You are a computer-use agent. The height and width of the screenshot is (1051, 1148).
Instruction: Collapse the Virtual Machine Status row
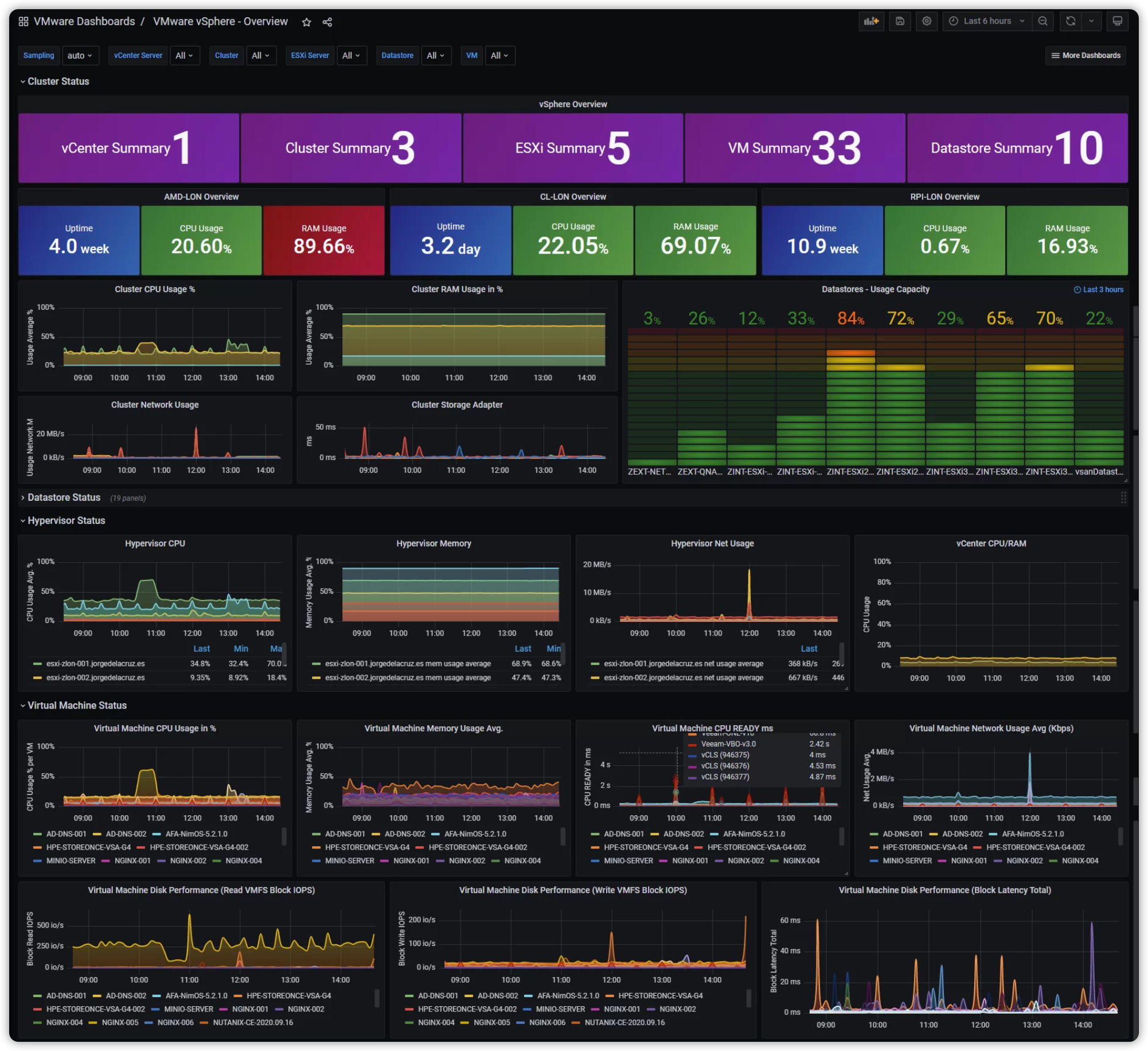tap(73, 706)
